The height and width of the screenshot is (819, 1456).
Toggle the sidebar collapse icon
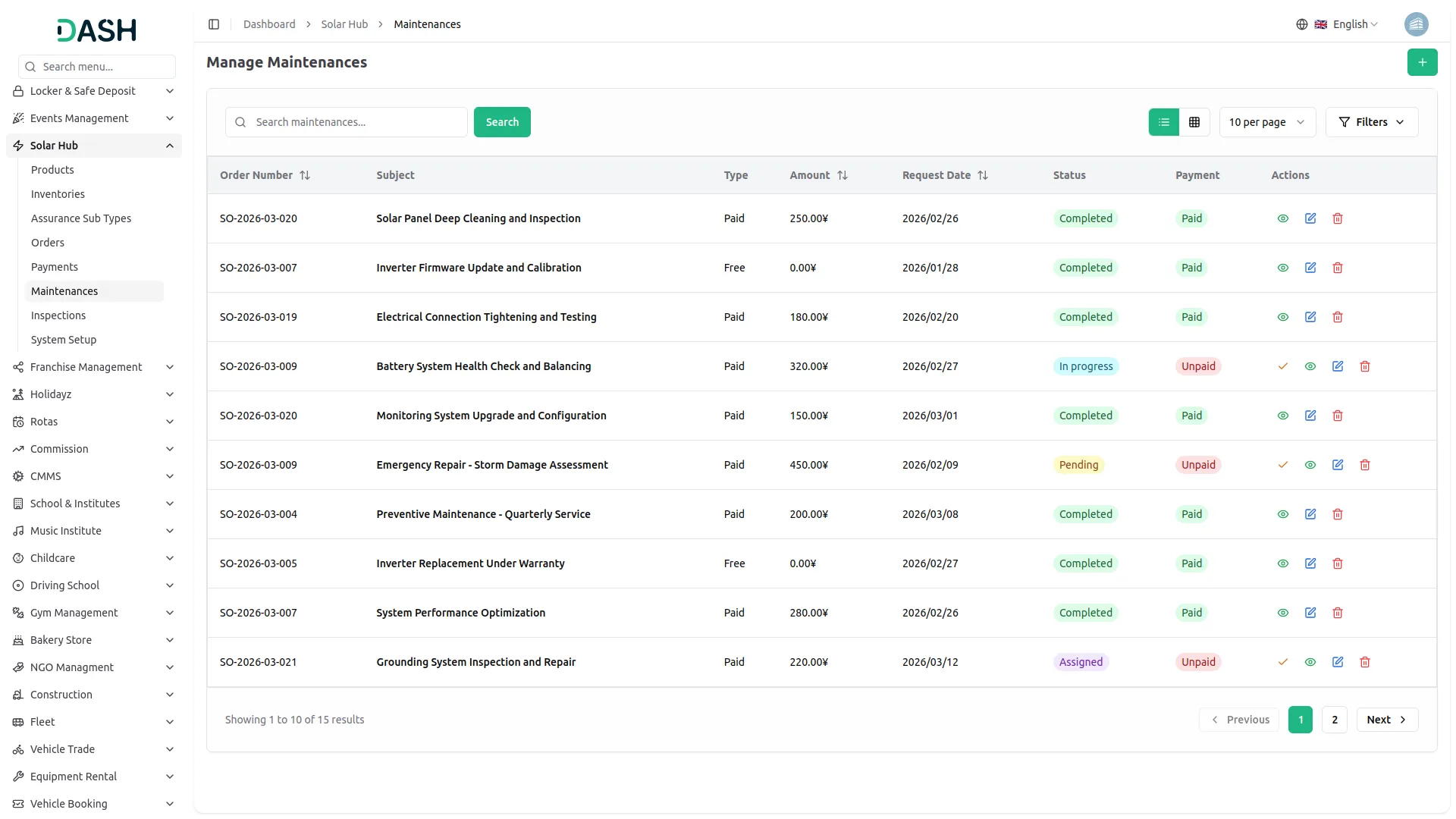(214, 24)
